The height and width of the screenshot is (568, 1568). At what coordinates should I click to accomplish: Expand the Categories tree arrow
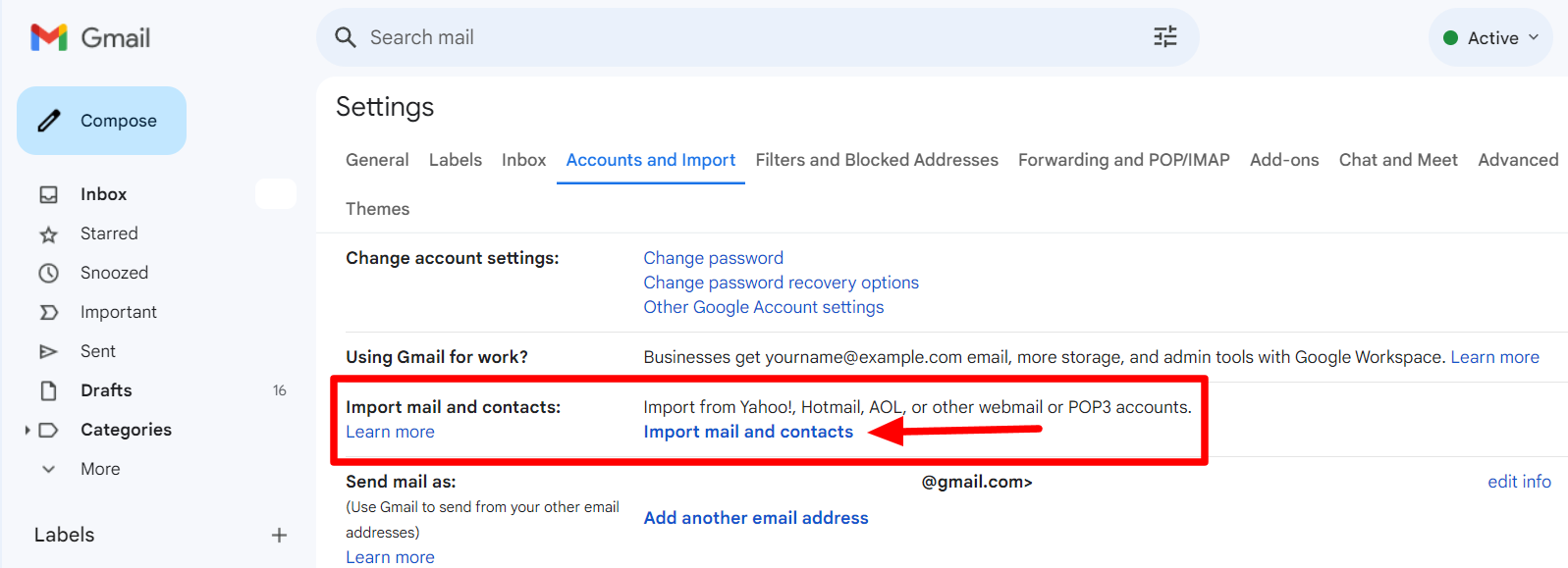point(27,430)
